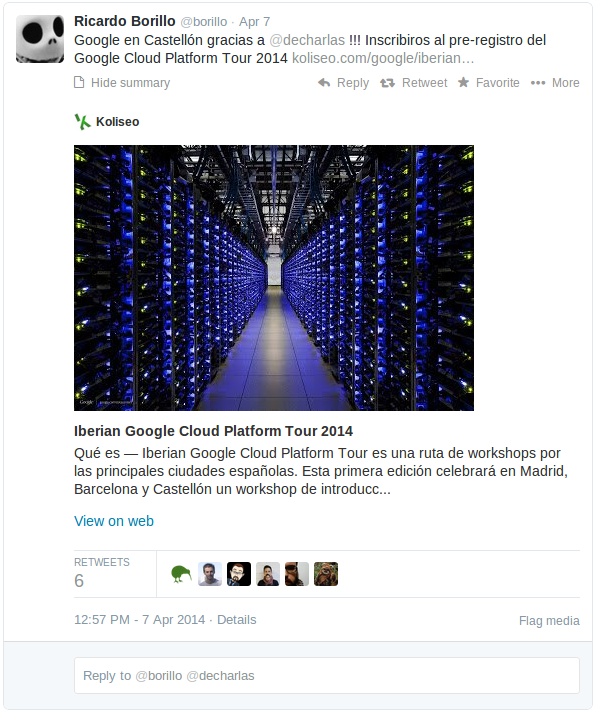Open tweet Details link
The height and width of the screenshot is (713, 596).
tap(237, 620)
